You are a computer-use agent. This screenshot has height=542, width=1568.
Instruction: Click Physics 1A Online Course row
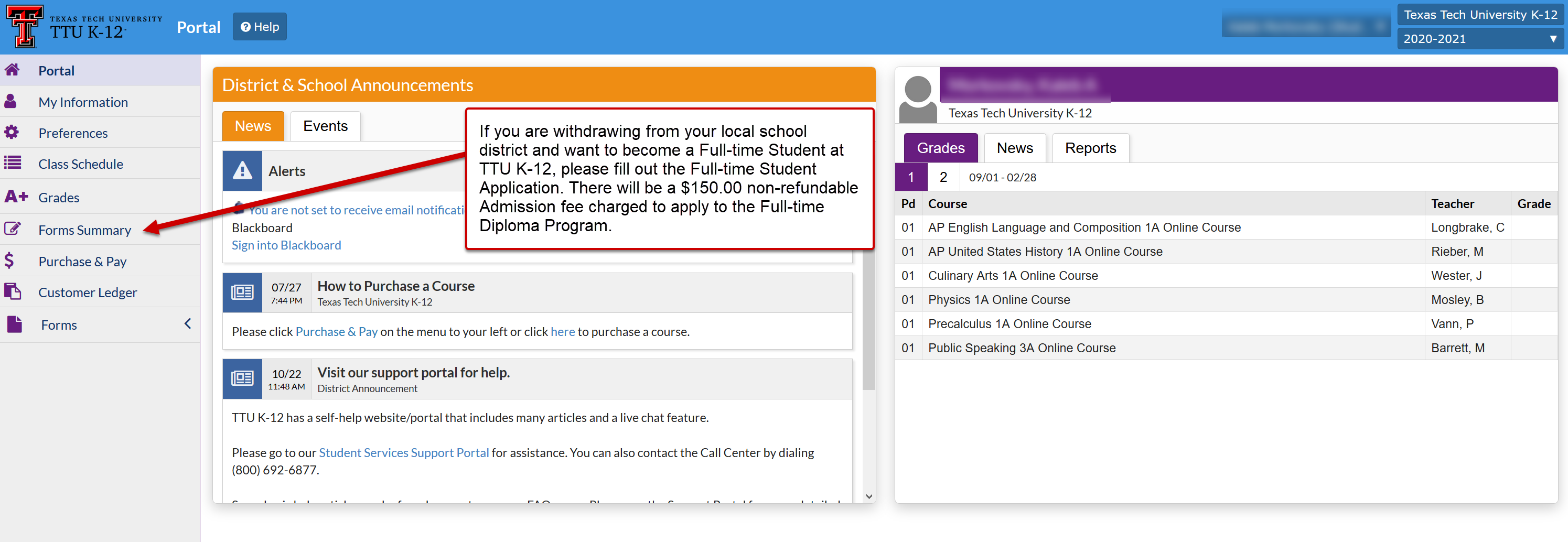click(x=1226, y=300)
